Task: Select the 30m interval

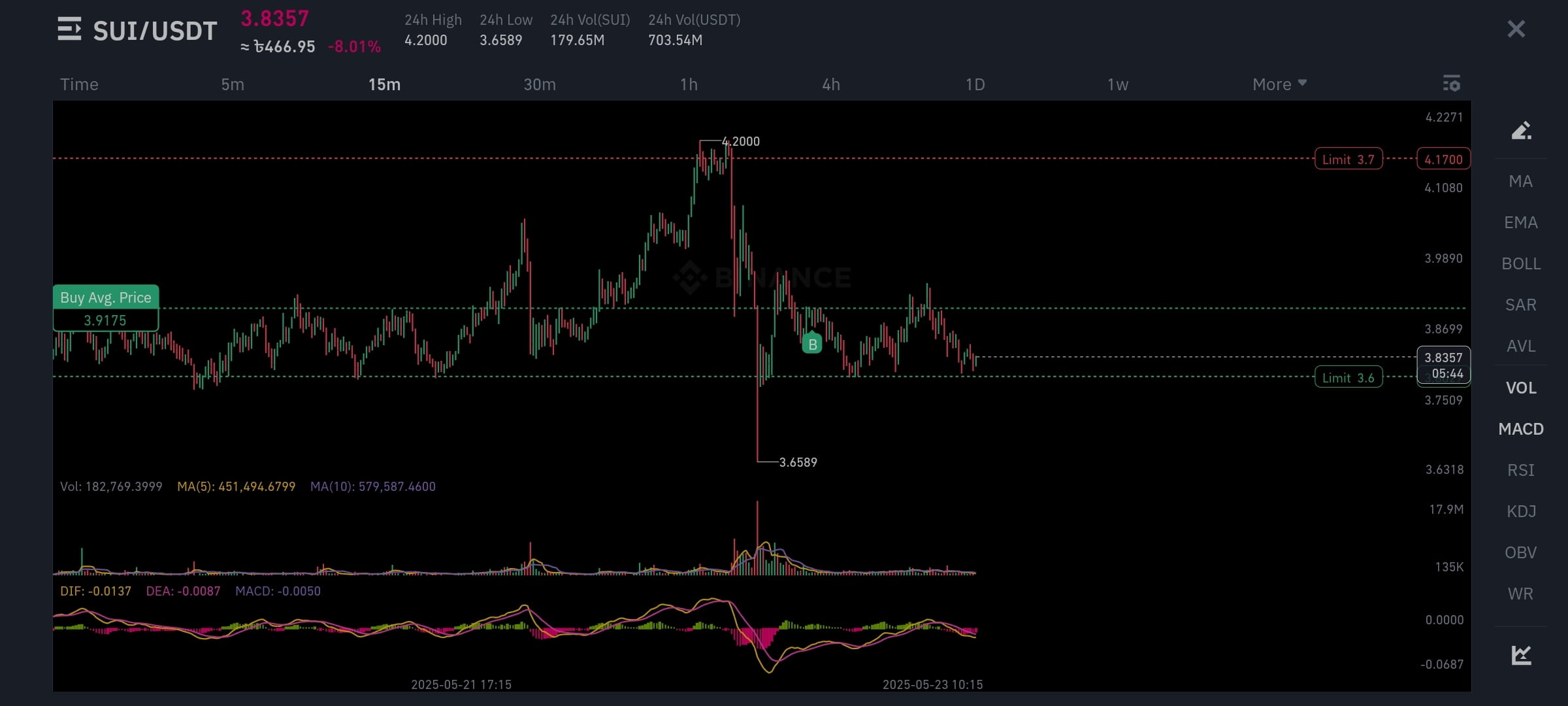Action: (x=540, y=84)
